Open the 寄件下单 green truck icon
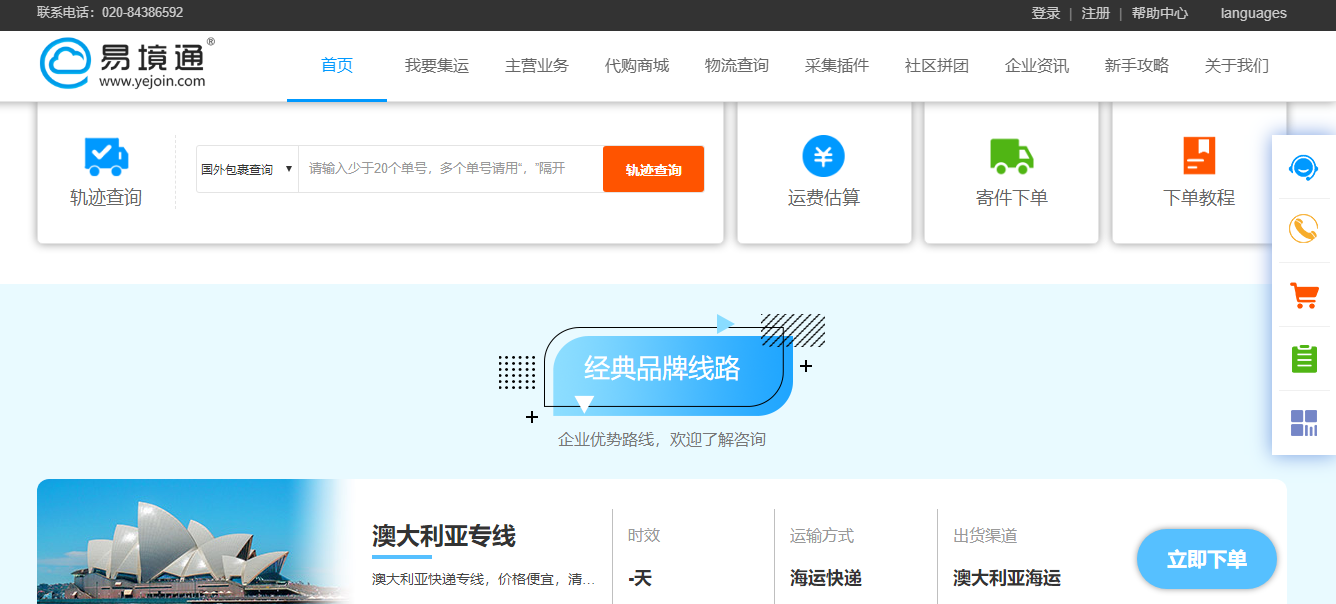The width and height of the screenshot is (1336, 604). coord(1011,156)
